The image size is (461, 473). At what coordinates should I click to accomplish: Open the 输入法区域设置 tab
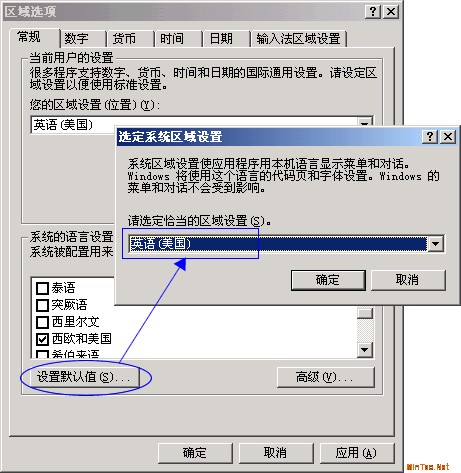click(299, 39)
